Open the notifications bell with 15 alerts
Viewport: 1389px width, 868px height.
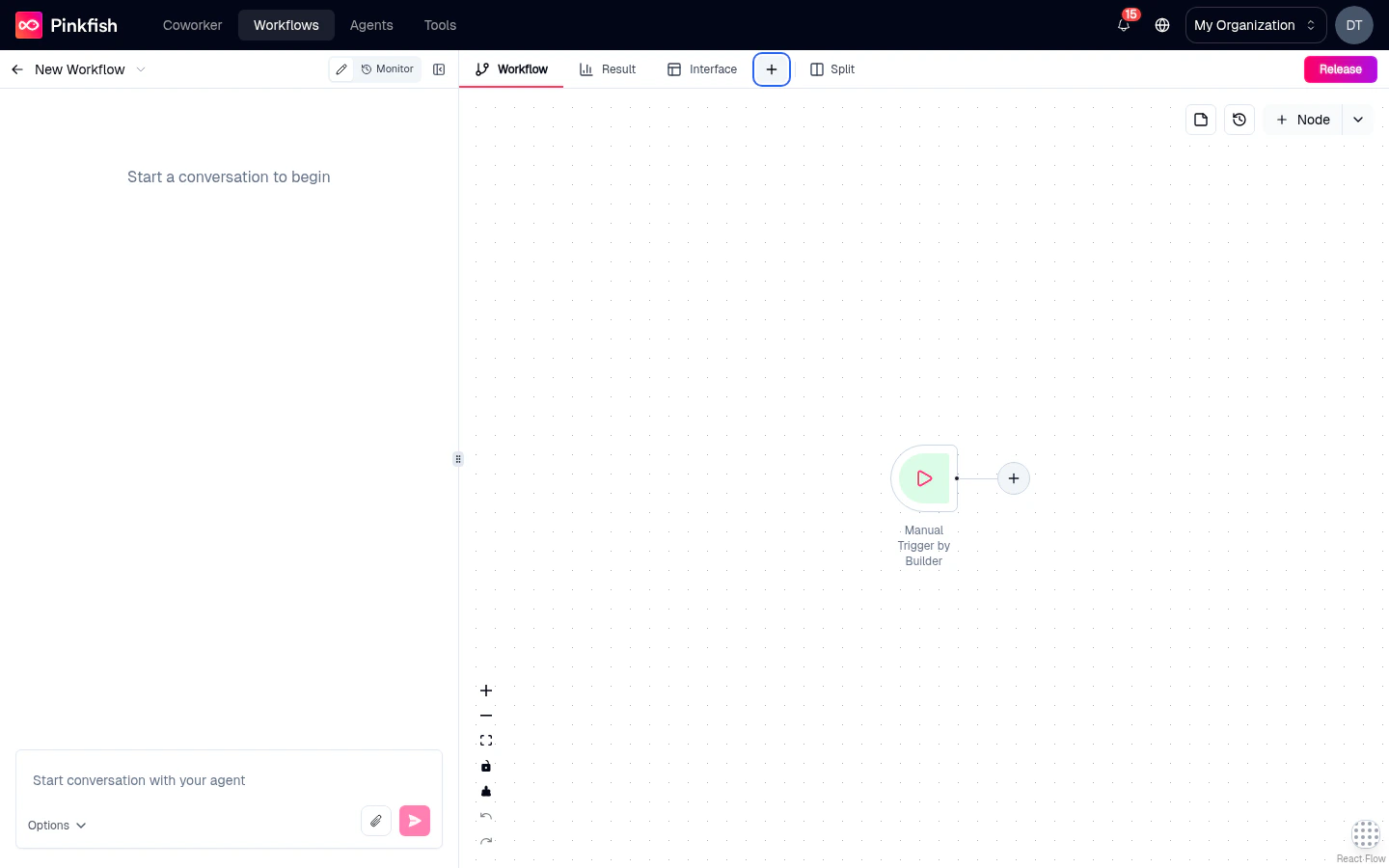click(x=1123, y=26)
